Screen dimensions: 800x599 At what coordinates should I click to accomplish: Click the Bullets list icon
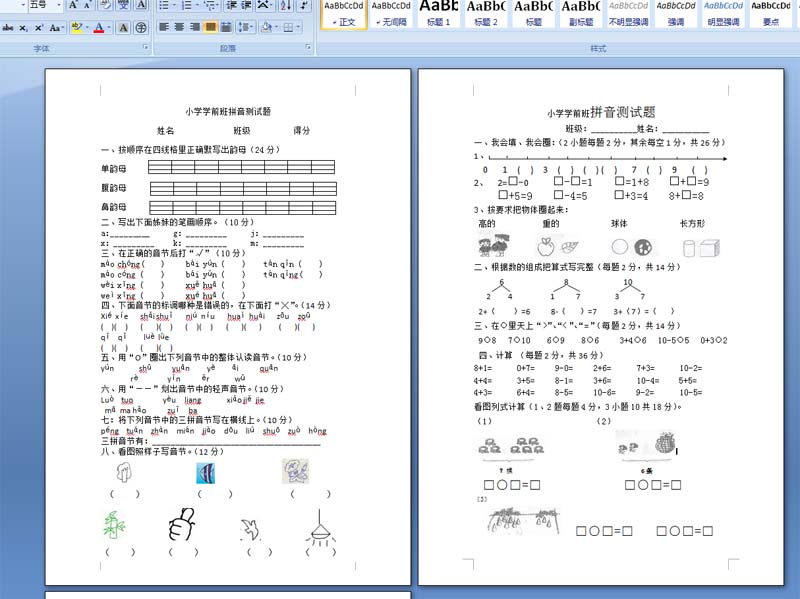click(164, 5)
